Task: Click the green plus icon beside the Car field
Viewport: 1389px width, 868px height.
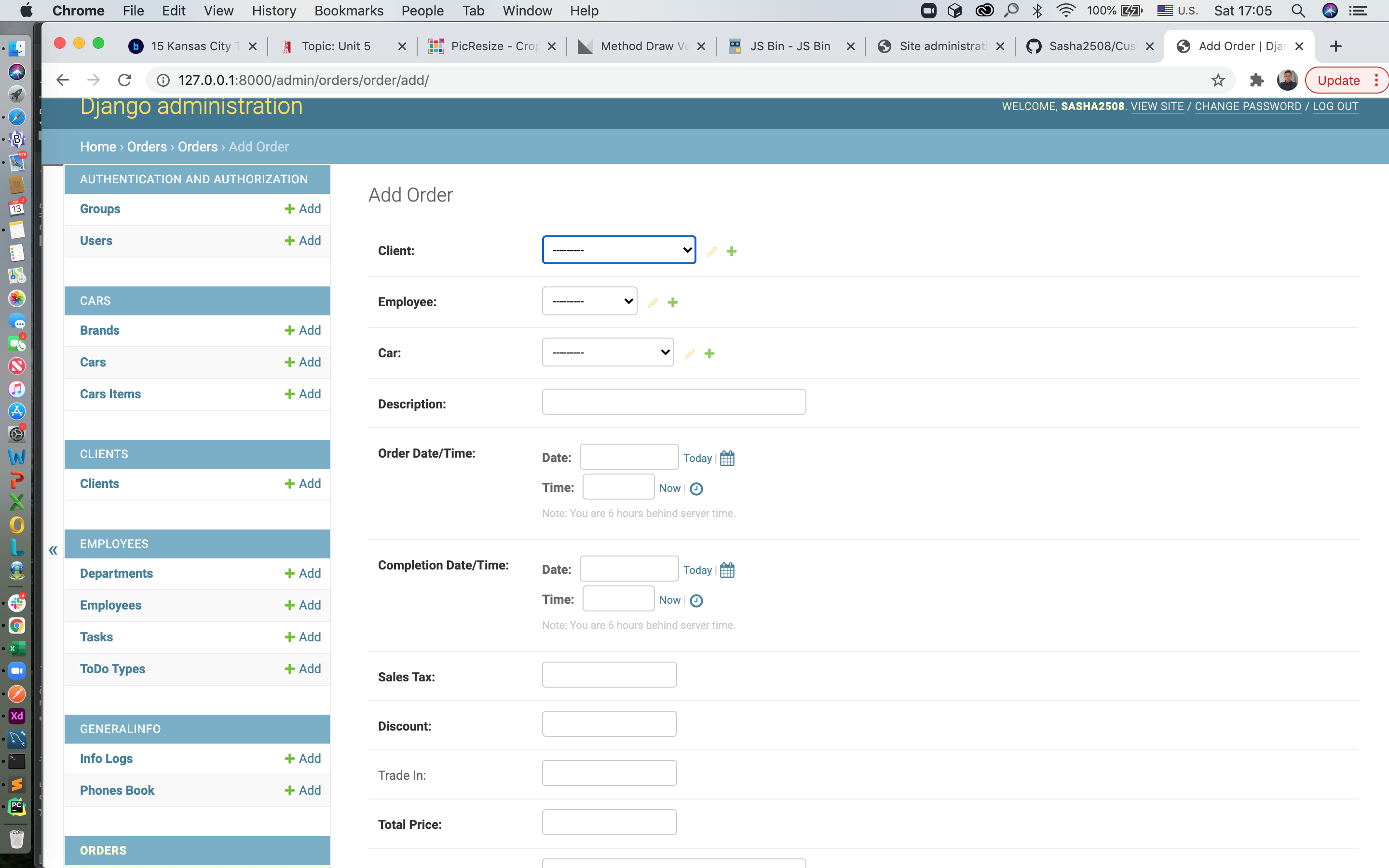Action: 710,353
